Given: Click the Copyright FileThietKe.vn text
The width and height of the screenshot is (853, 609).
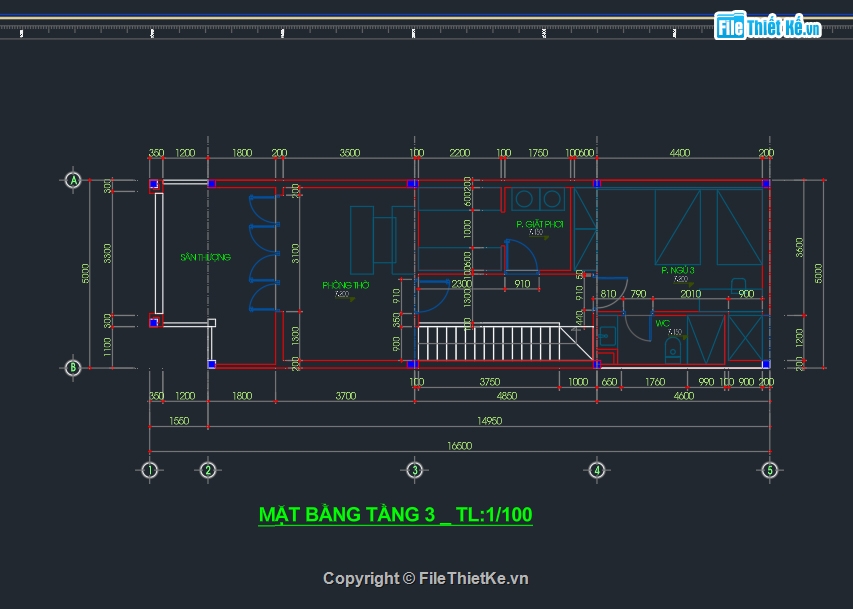Looking at the screenshot, I should click(x=425, y=578).
